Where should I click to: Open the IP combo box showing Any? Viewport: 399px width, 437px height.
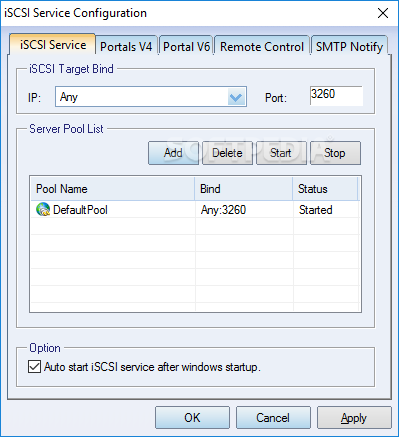coord(151,97)
